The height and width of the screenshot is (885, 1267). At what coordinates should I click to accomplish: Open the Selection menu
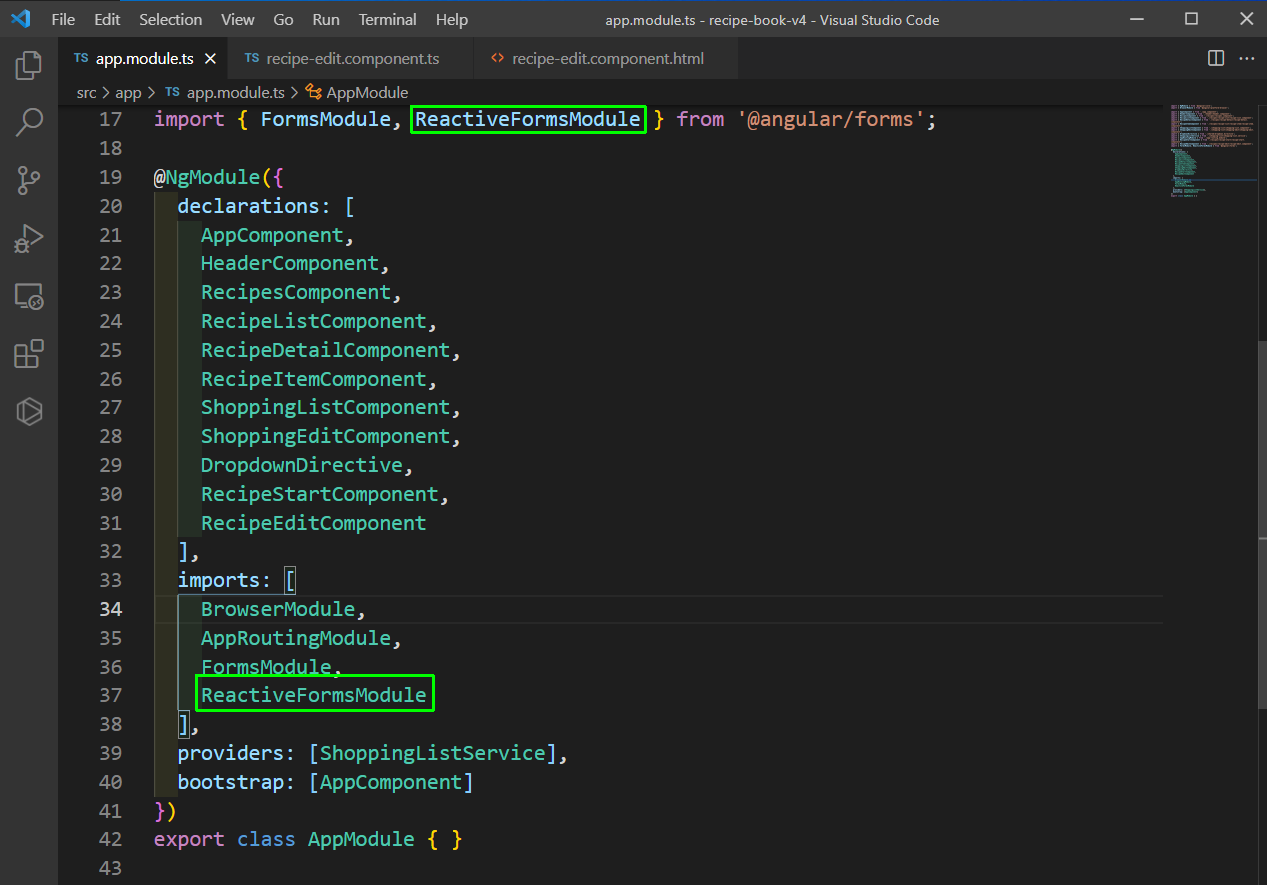(170, 19)
